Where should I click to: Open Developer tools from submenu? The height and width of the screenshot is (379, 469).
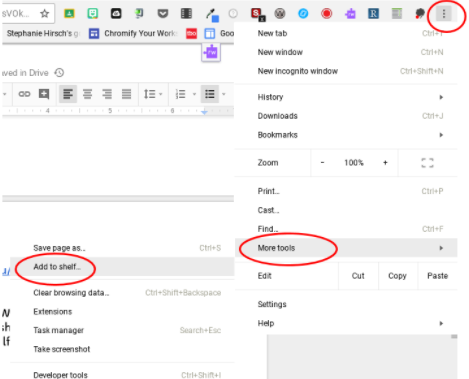pos(122,375)
